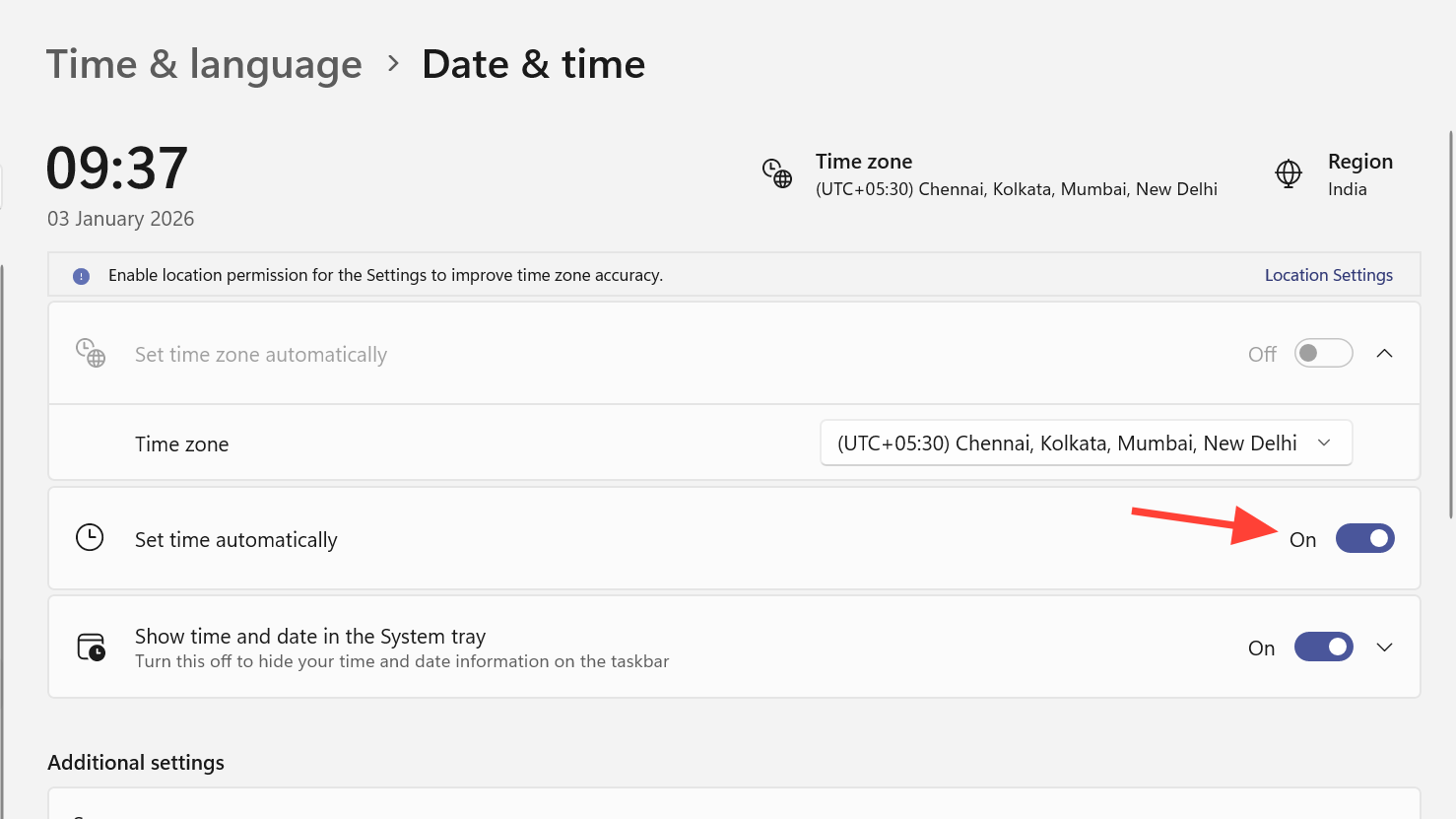Click the clock icon beside Set time automatically
The height and width of the screenshot is (819, 1456).
tap(90, 538)
